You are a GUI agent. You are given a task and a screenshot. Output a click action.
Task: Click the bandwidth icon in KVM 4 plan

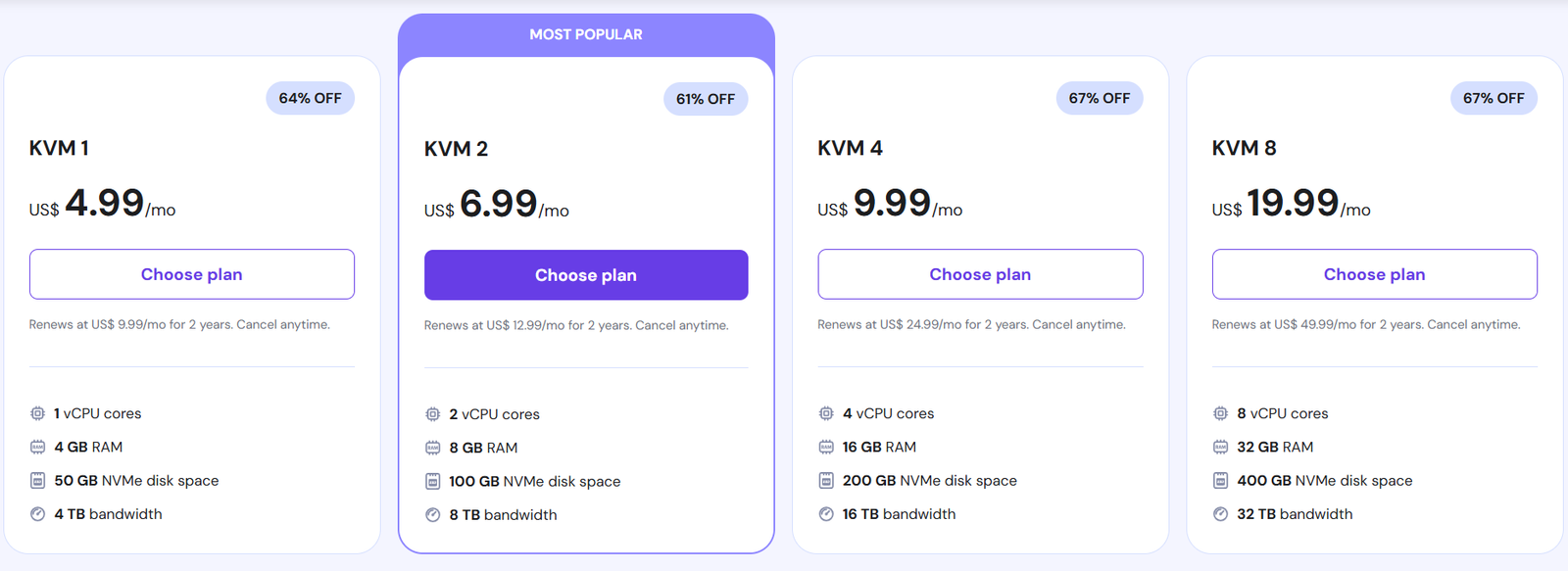click(826, 513)
